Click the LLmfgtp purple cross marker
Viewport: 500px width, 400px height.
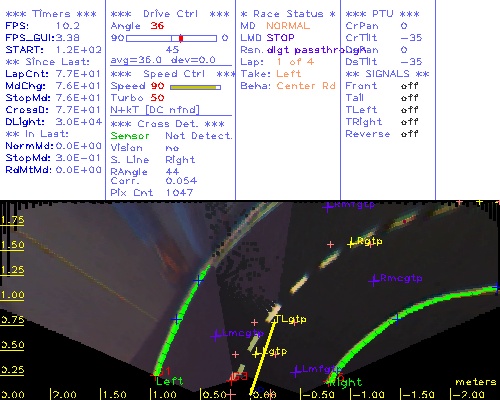point(296,371)
